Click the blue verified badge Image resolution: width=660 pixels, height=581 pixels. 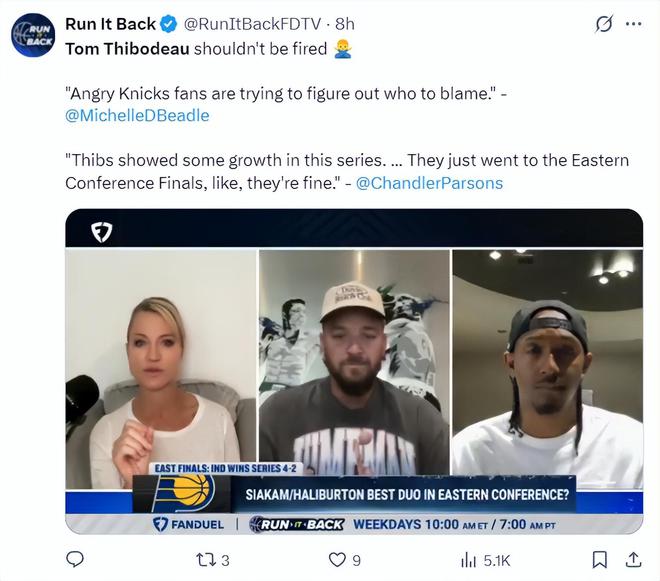point(170,24)
